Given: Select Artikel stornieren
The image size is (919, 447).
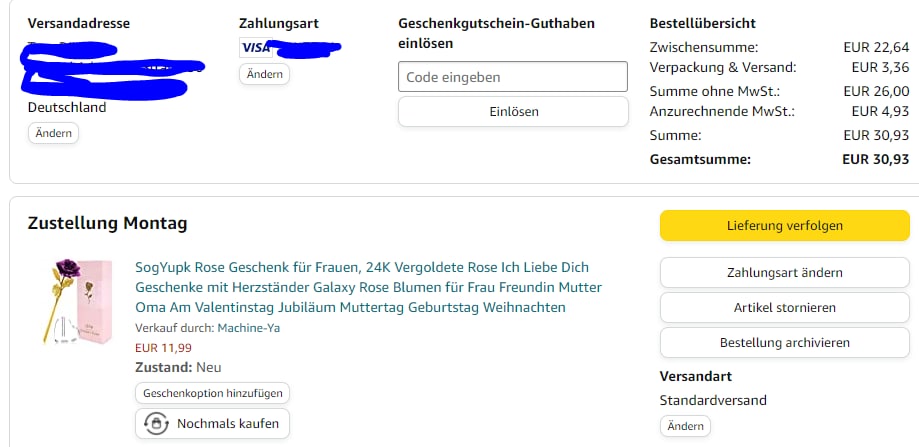Looking at the screenshot, I should click(x=784, y=307).
